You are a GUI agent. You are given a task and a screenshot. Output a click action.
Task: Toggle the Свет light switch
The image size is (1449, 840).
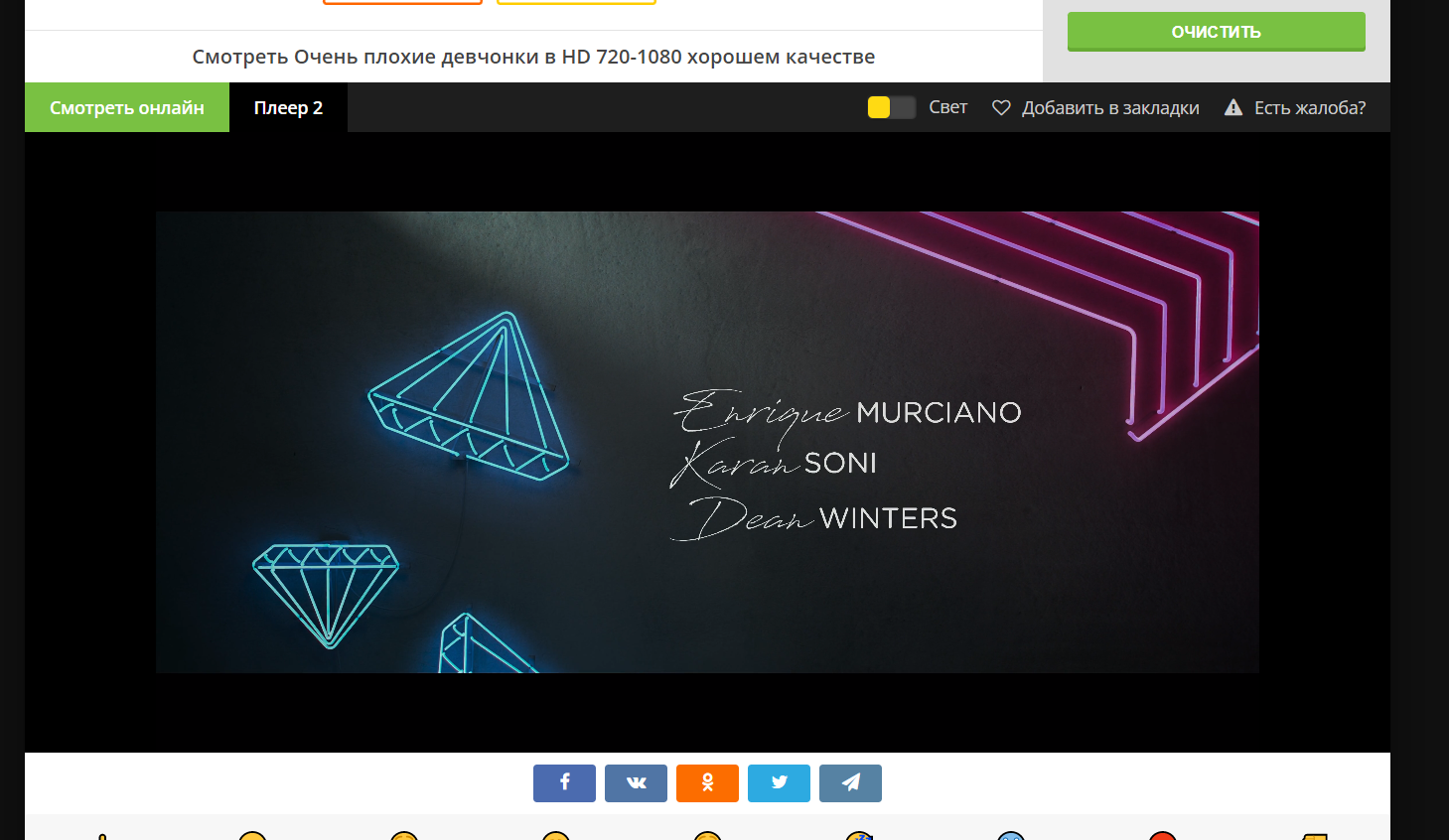[x=891, y=107]
